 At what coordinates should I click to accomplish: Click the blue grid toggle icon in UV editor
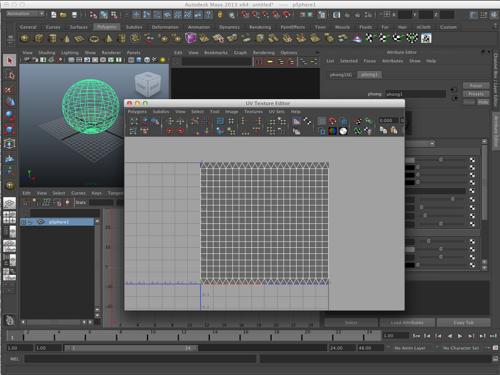click(x=220, y=121)
